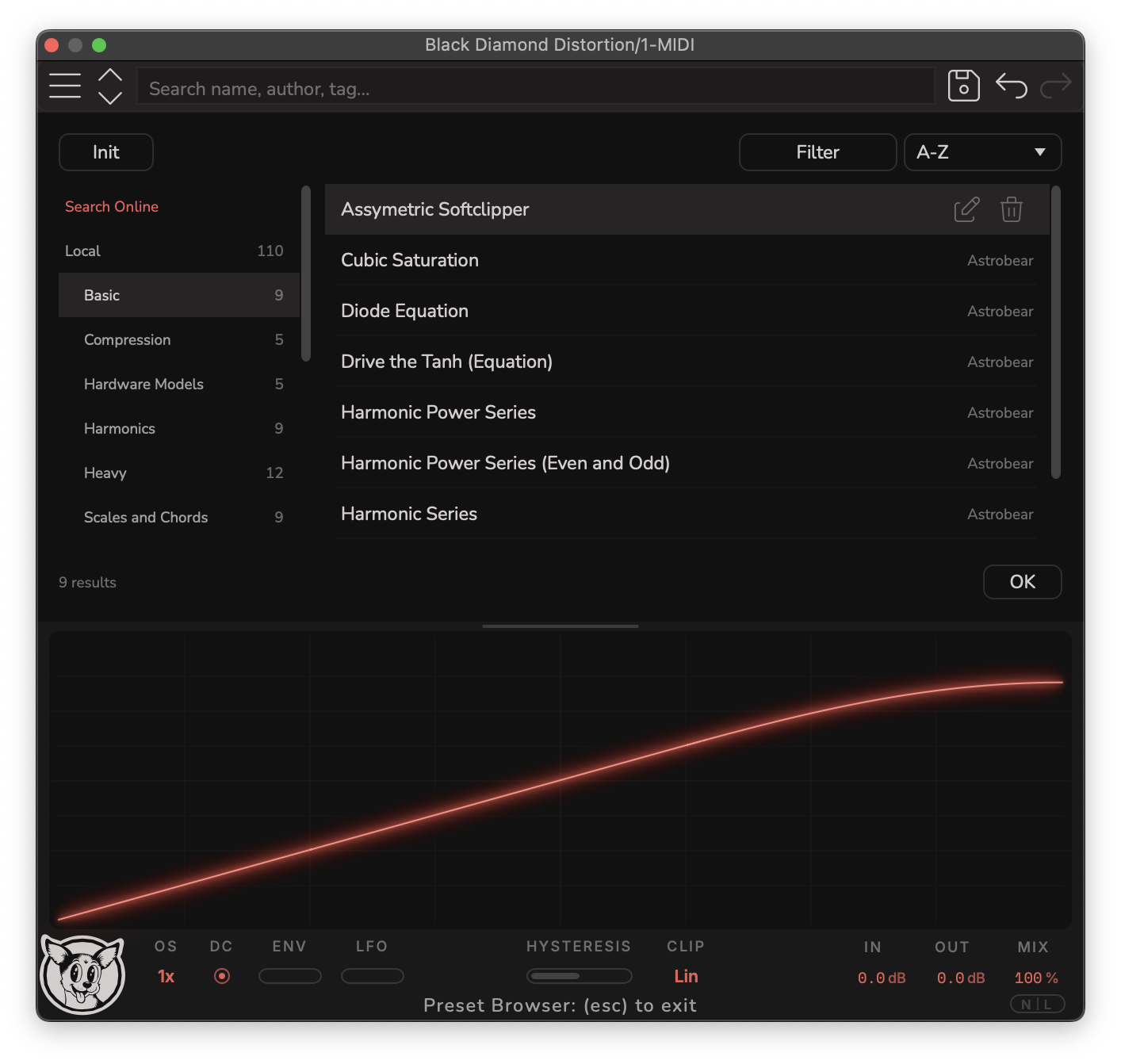Change the OS 1x oversampling value
This screenshot has width=1121, height=1064.
click(x=166, y=977)
